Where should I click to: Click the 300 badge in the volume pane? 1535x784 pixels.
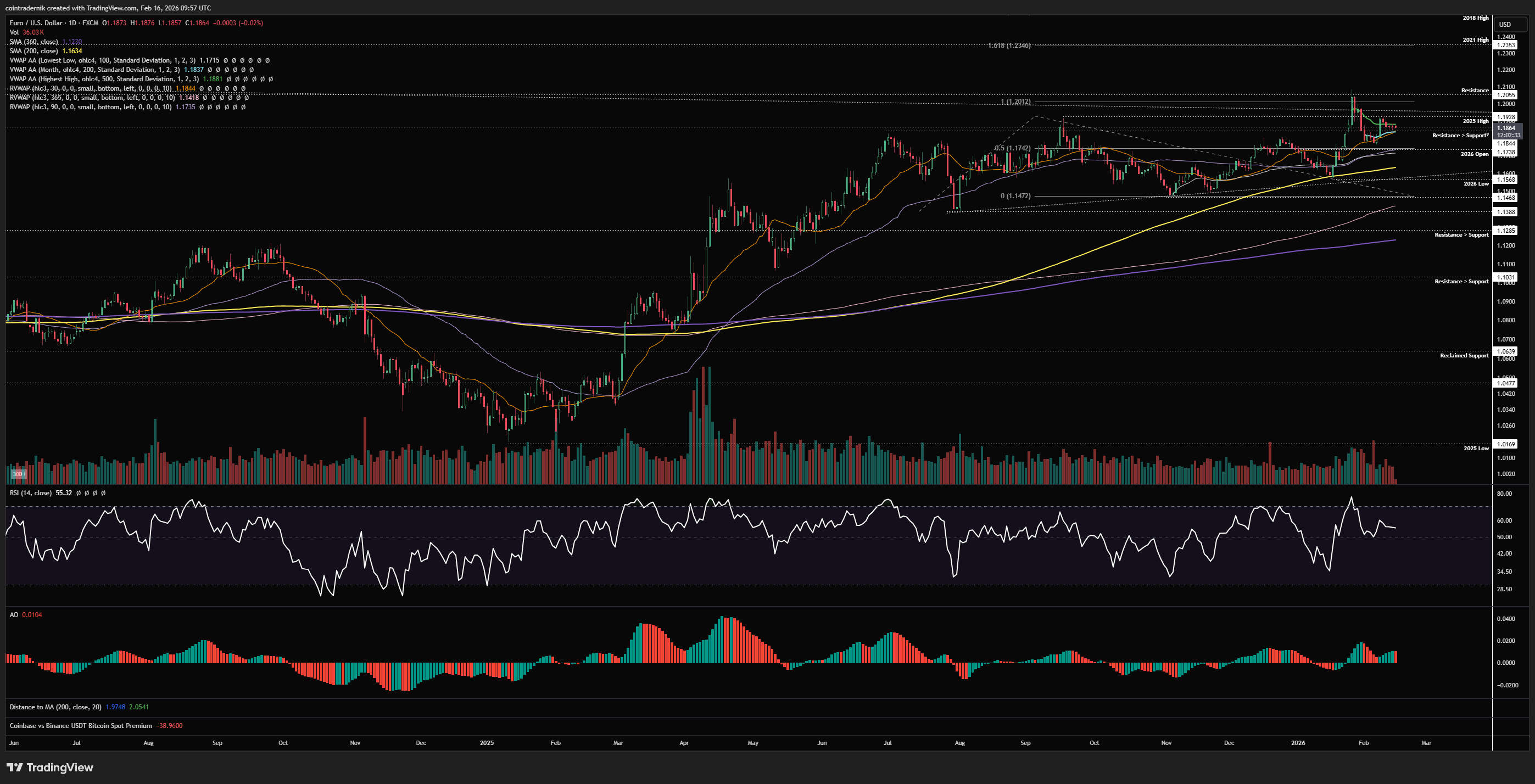tap(18, 474)
